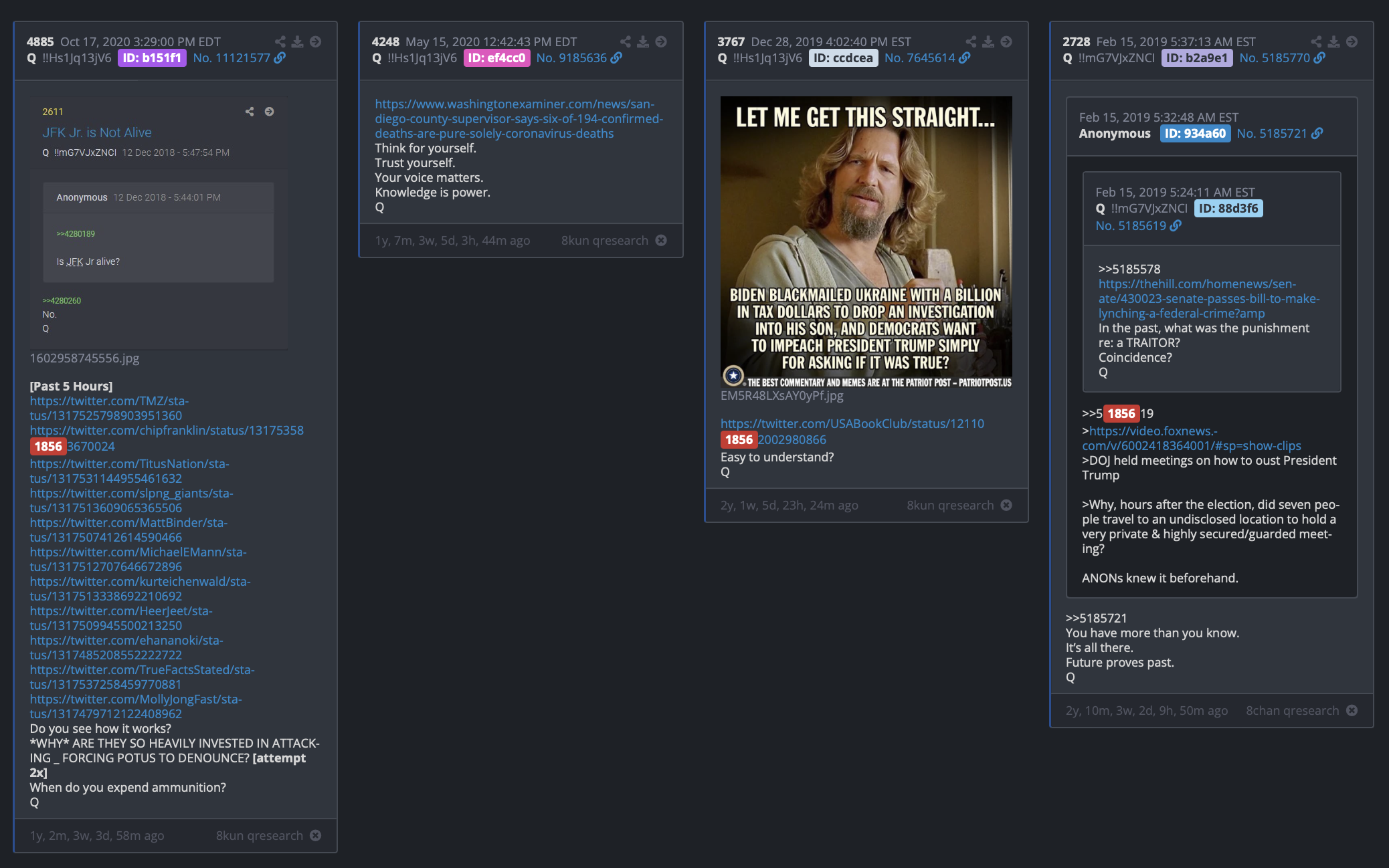Click the >>4280260 reply reference
The width and height of the screenshot is (1389, 868).
click(x=62, y=301)
